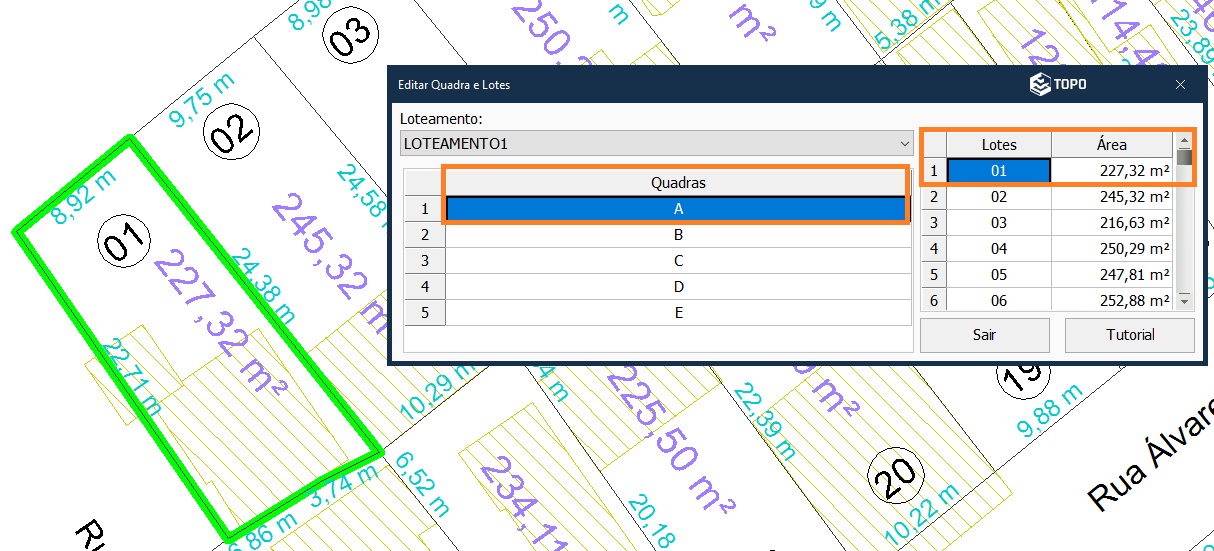Select lote 02 in Lotes column
This screenshot has height=551, width=1214.
[x=998, y=197]
